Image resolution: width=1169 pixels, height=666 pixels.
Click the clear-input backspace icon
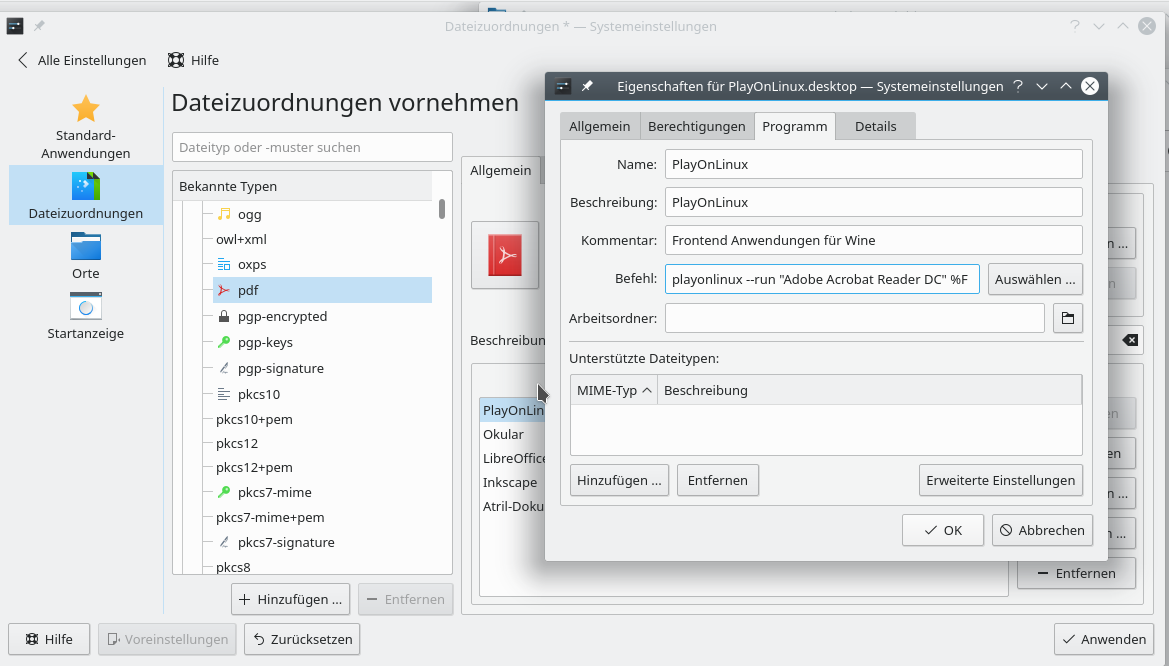1129,340
